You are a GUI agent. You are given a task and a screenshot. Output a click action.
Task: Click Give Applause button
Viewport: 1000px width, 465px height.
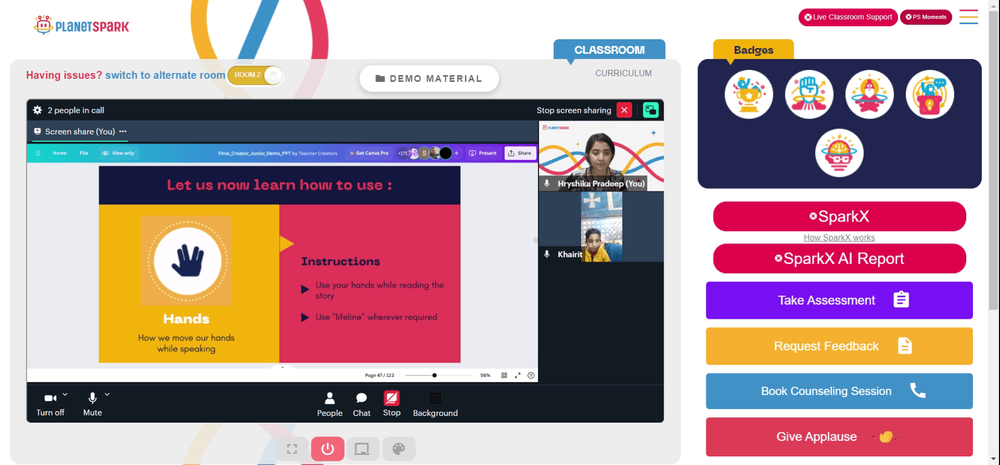click(839, 437)
